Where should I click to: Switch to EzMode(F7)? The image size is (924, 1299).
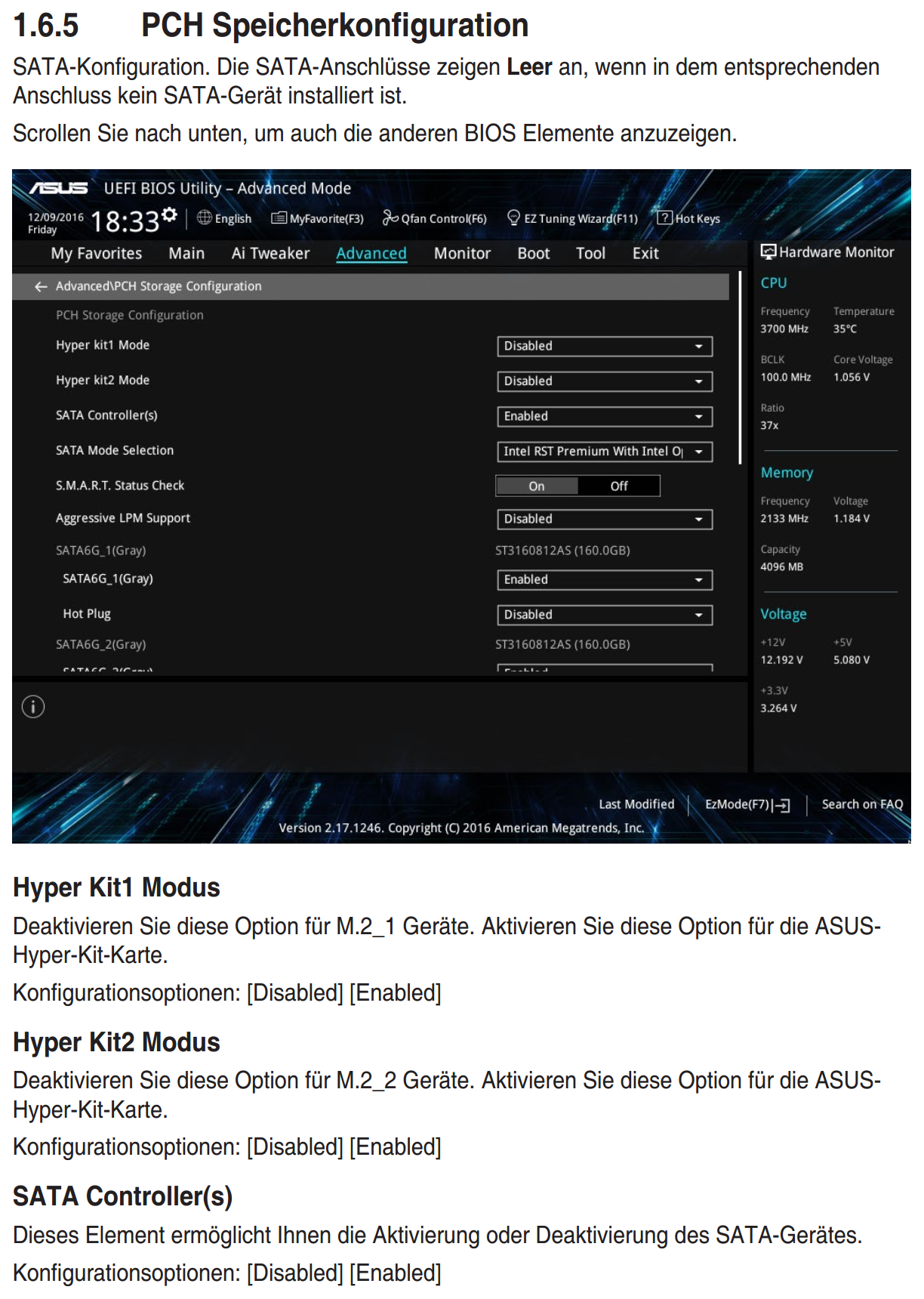click(747, 805)
